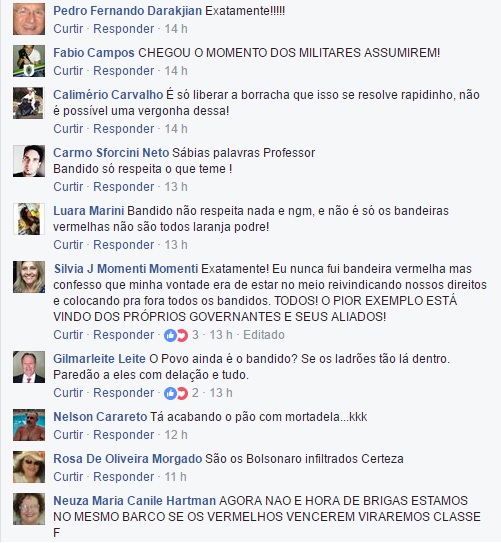The height and width of the screenshot is (543, 501).
Task: Open reactions on Silvia J Momenti's comment
Action: pos(181,335)
